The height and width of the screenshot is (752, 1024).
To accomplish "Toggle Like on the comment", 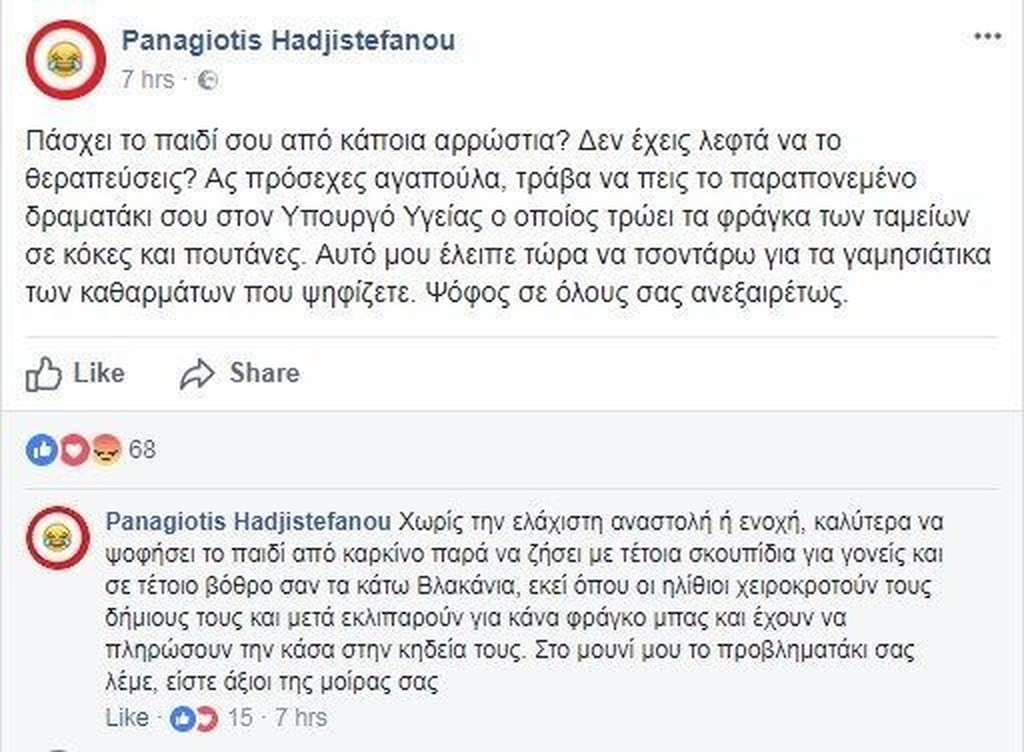I will point(126,718).
